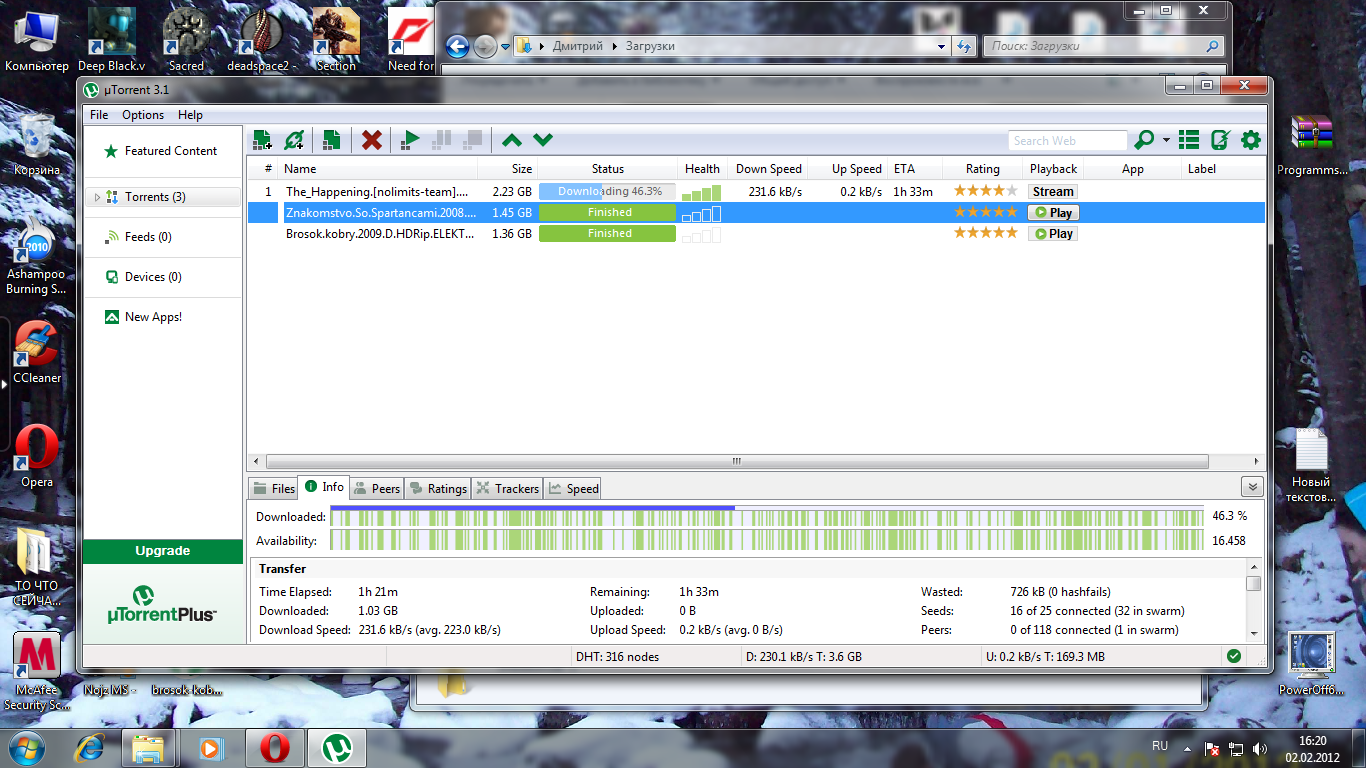1366x768 pixels.
Task: Click the Stream button for The_Happening
Action: click(1053, 191)
